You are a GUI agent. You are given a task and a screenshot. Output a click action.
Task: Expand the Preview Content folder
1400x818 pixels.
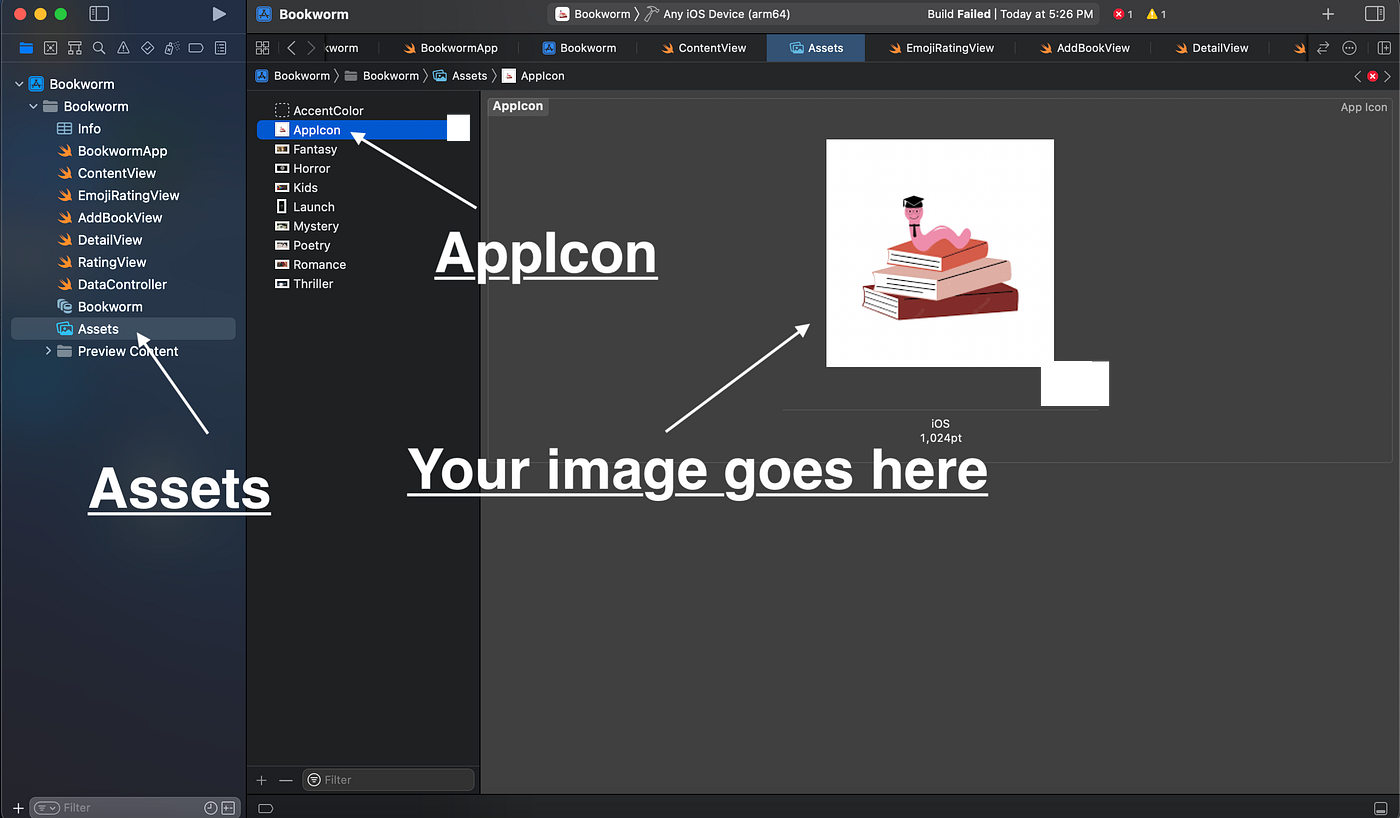(x=47, y=351)
